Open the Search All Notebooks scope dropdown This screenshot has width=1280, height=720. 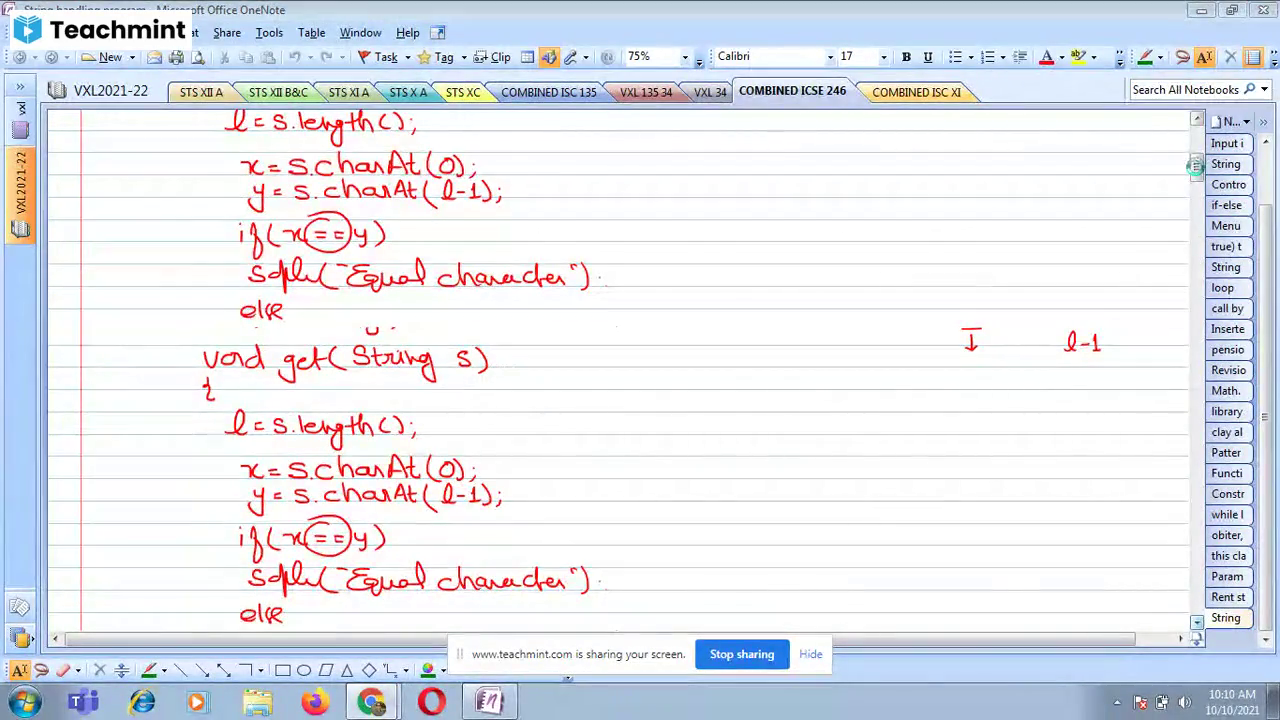click(1265, 90)
